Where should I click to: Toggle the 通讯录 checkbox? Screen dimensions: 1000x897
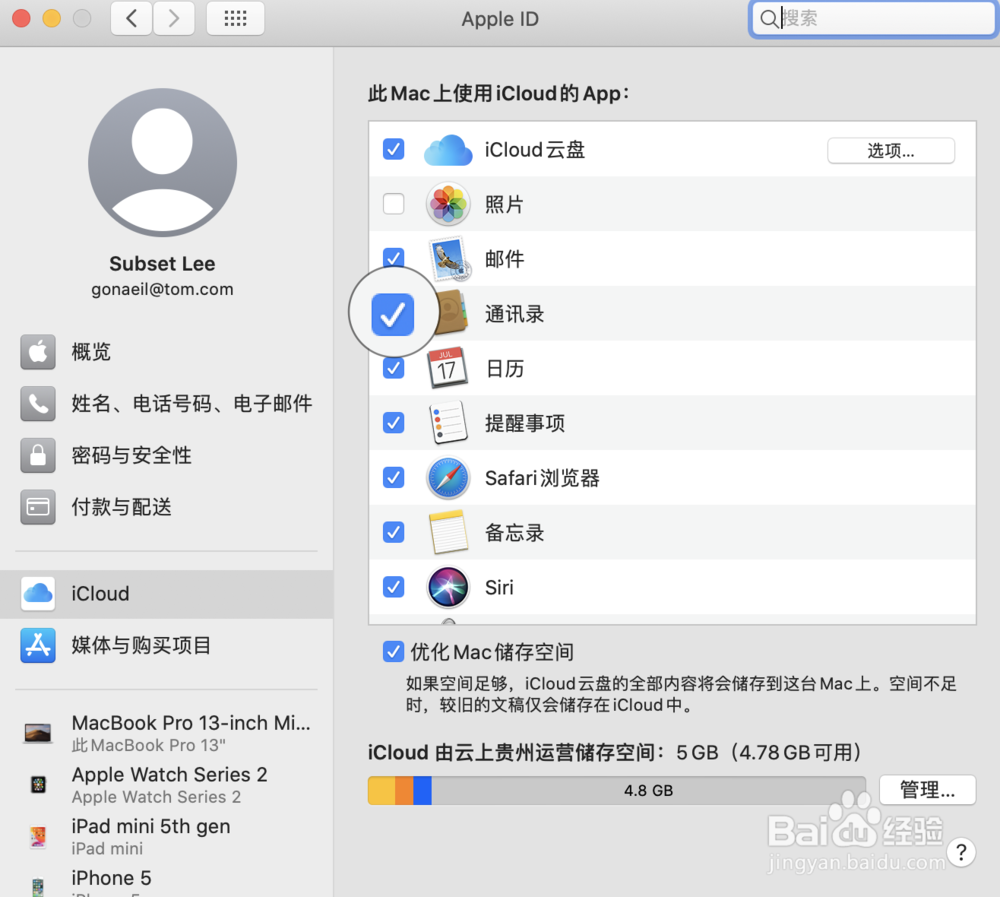(393, 314)
